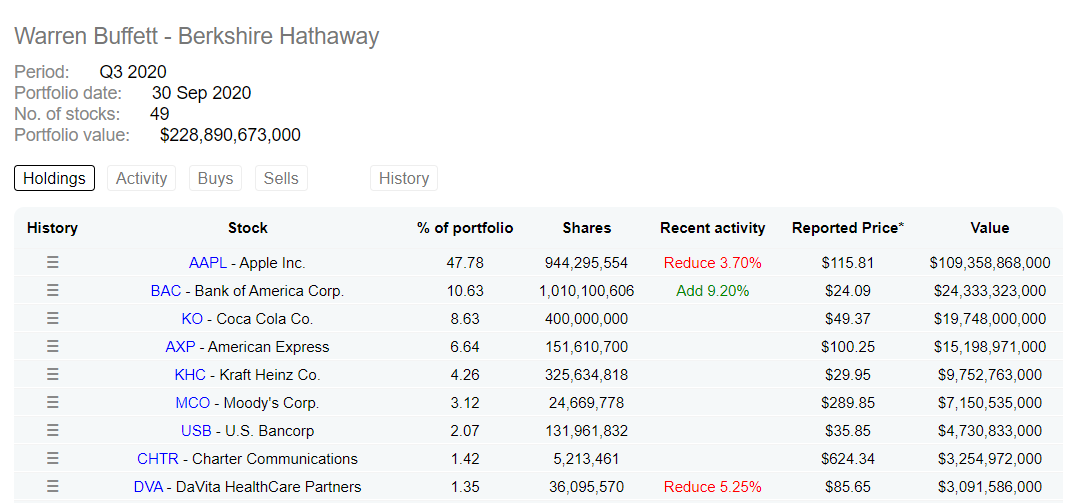Image resolution: width=1068 pixels, height=503 pixels.
Task: Select the Buys tab
Action: point(215,178)
